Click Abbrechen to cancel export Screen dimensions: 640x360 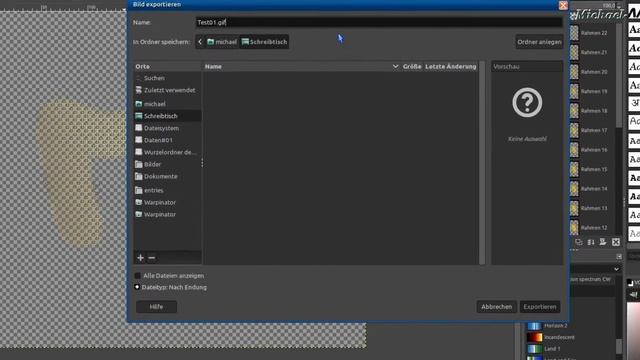(x=496, y=307)
